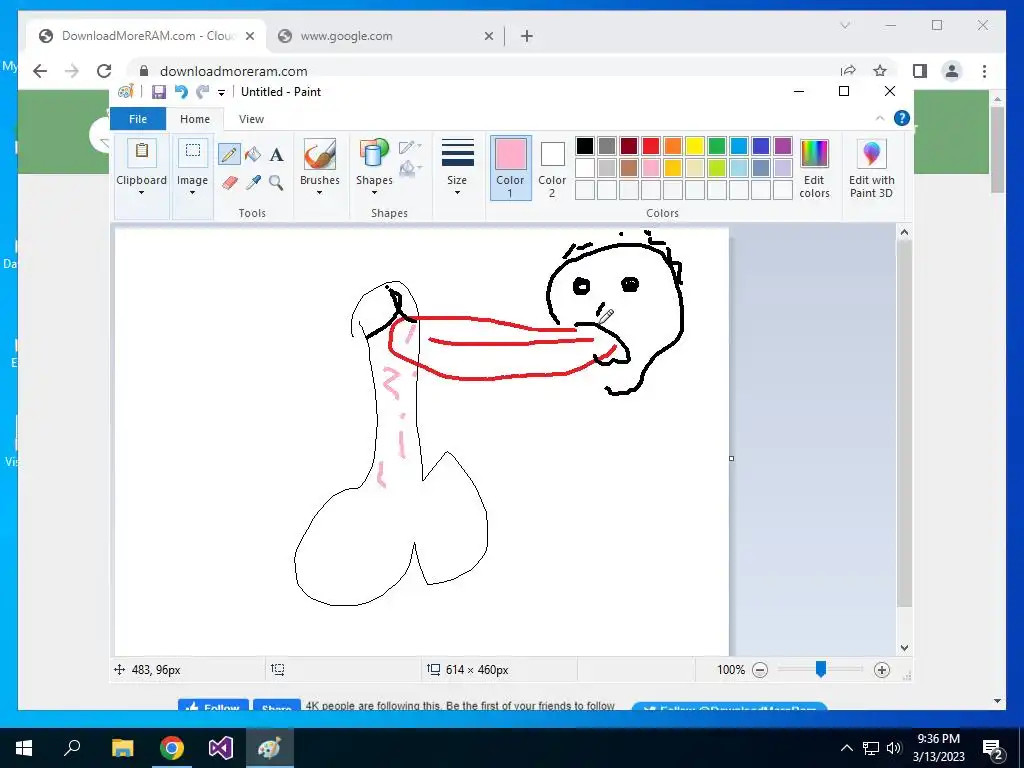Expand Clipboard dropdown arrow
1024x768 pixels.
point(141,193)
